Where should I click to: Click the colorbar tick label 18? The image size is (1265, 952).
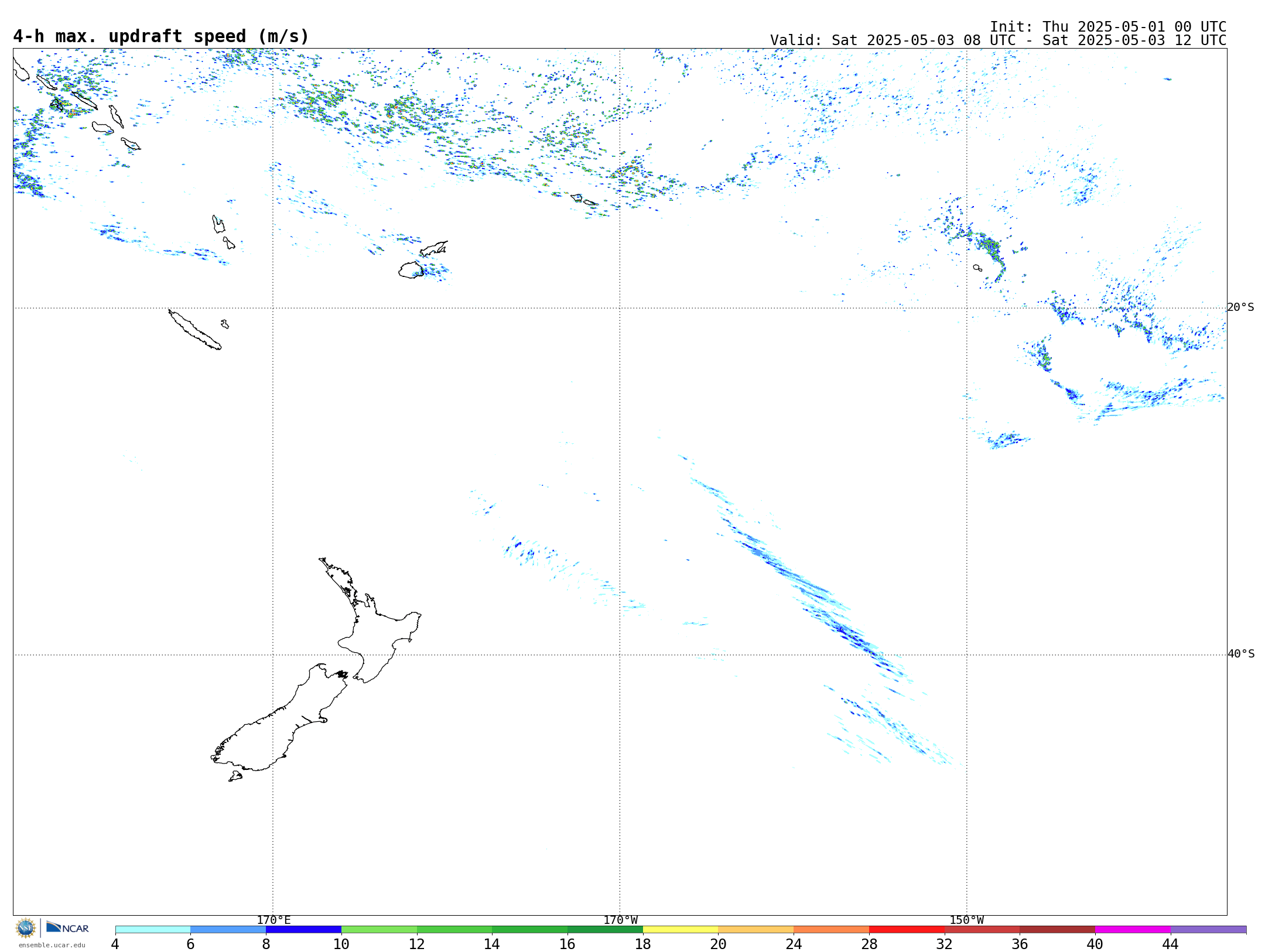[x=643, y=944]
